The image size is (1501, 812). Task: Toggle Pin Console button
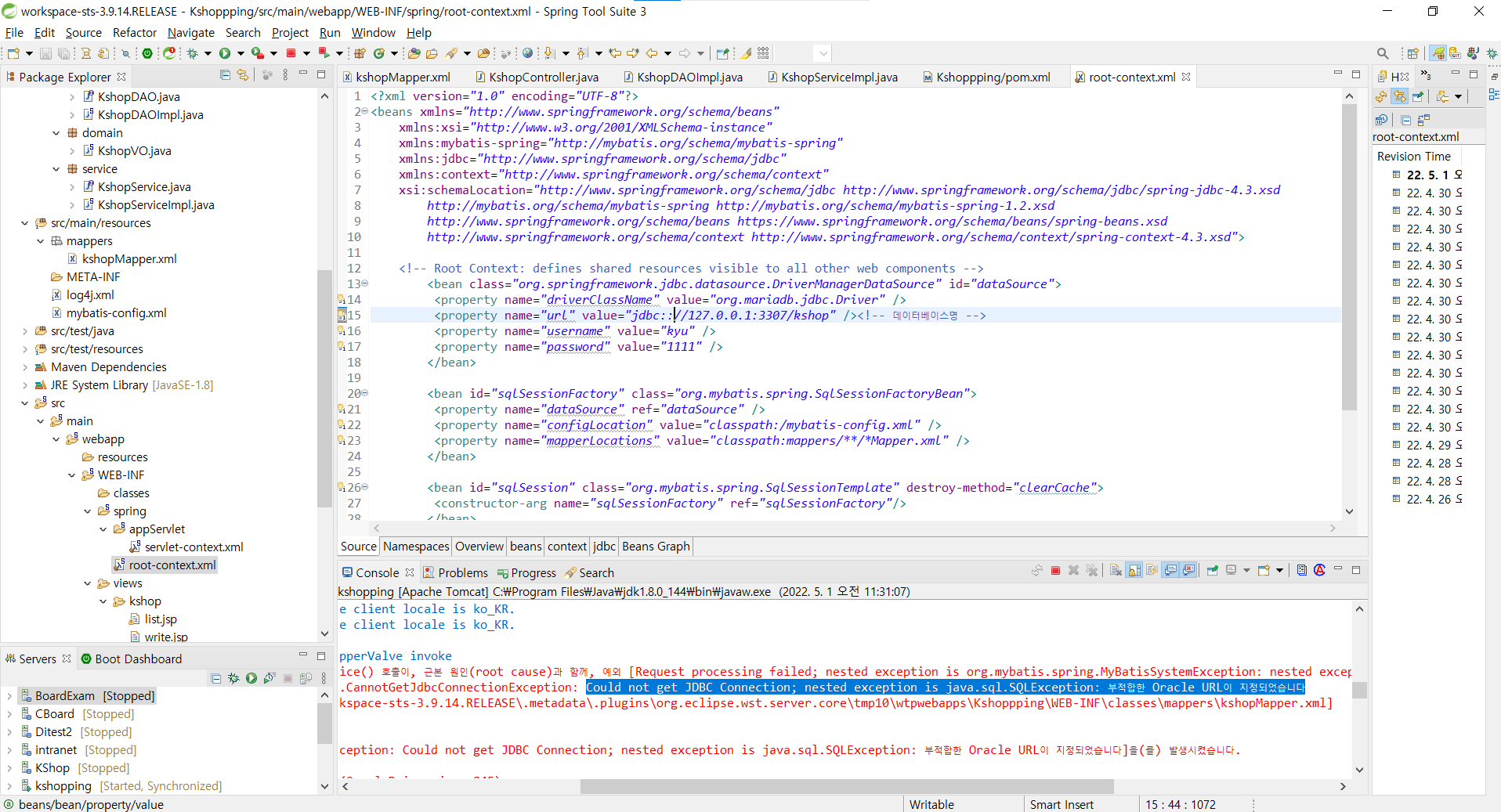(x=1212, y=570)
